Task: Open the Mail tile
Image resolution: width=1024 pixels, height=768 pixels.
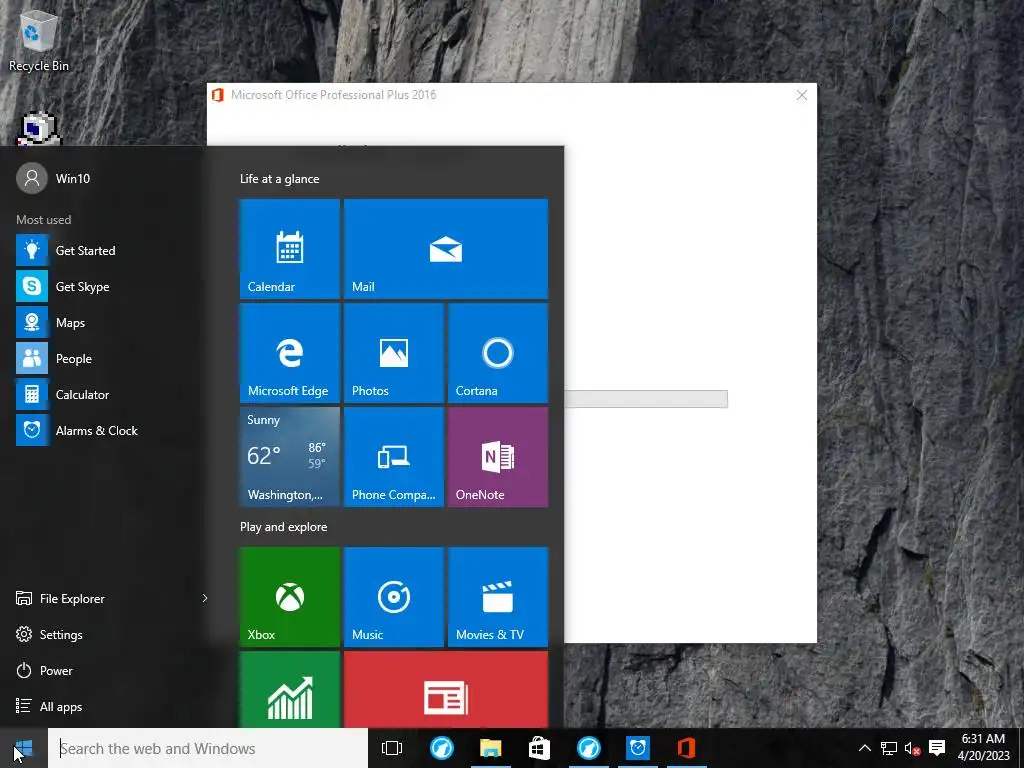Action: (x=445, y=249)
